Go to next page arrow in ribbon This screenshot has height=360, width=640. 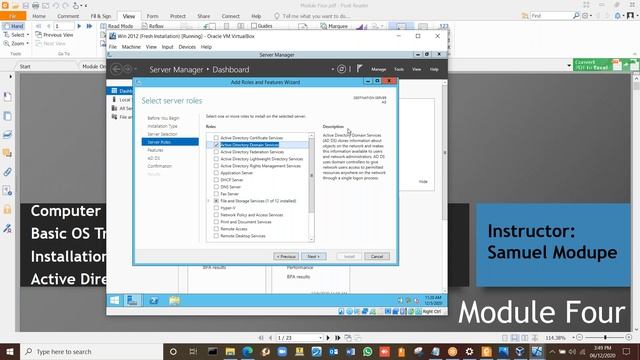point(79,26)
